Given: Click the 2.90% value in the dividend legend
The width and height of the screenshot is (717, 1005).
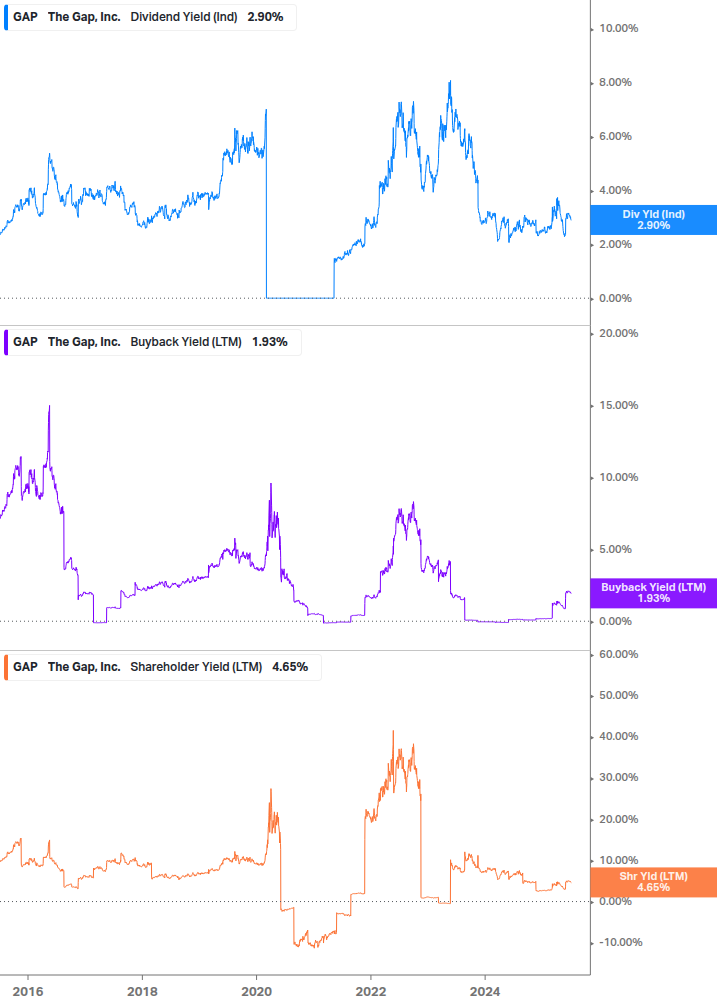Looking at the screenshot, I should pos(265,17).
